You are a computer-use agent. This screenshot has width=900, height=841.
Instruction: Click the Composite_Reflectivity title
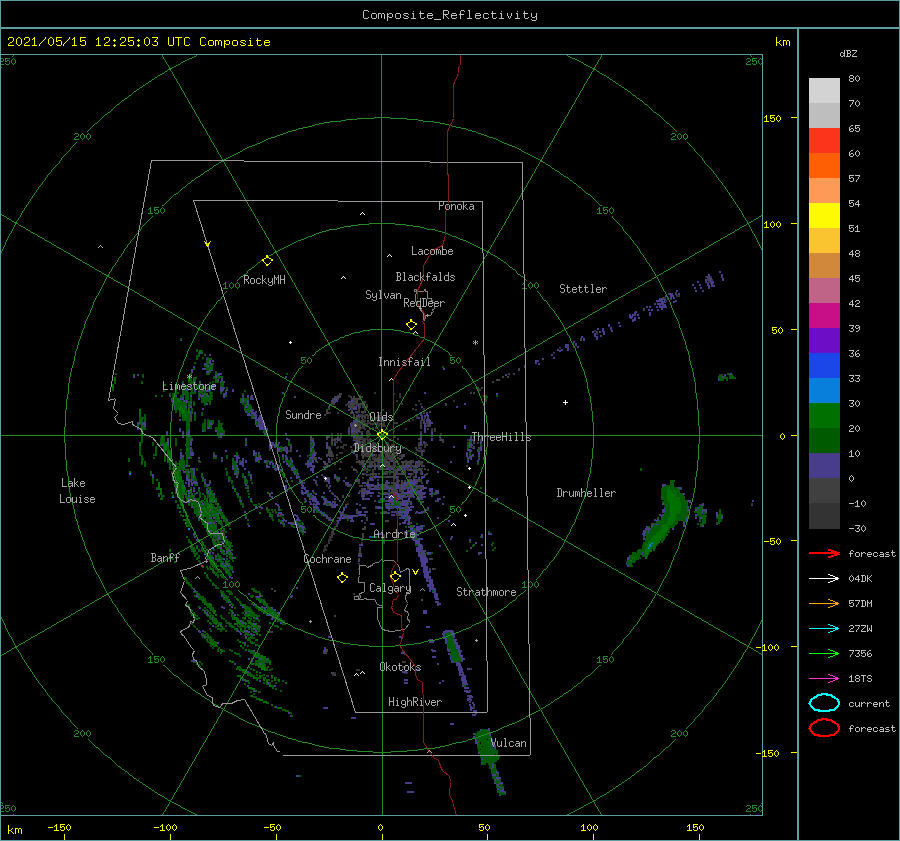(449, 15)
